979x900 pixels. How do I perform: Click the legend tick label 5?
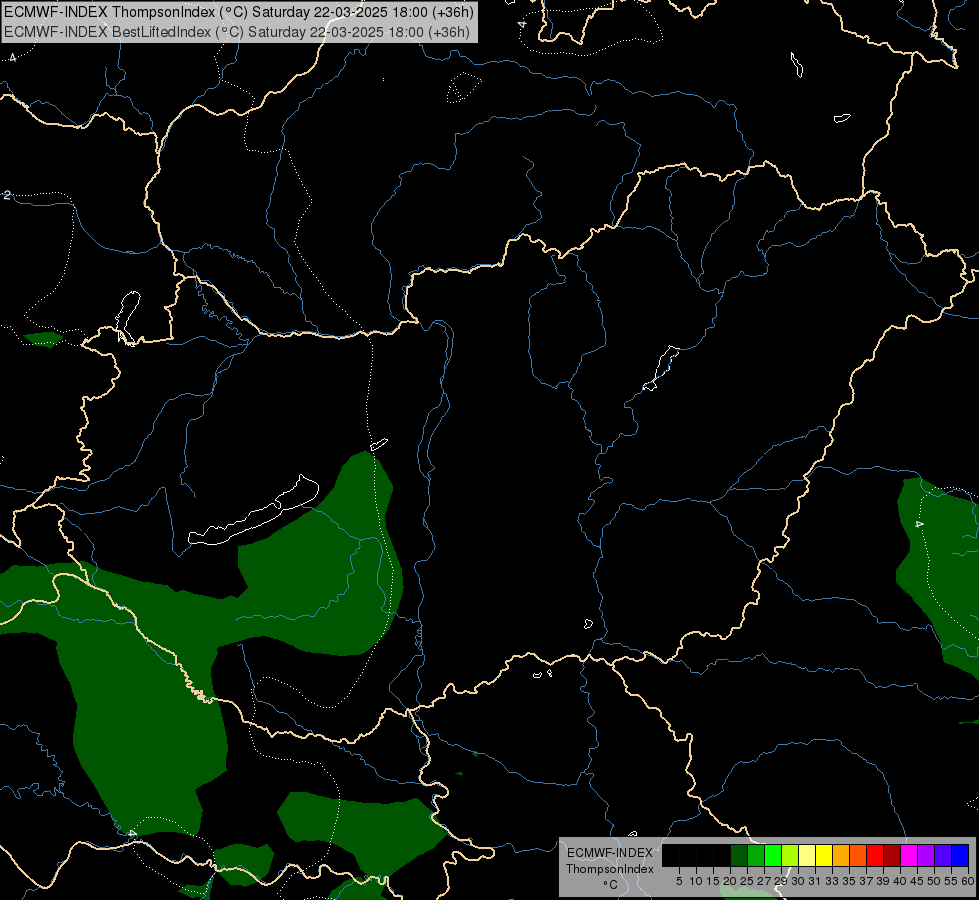679,881
